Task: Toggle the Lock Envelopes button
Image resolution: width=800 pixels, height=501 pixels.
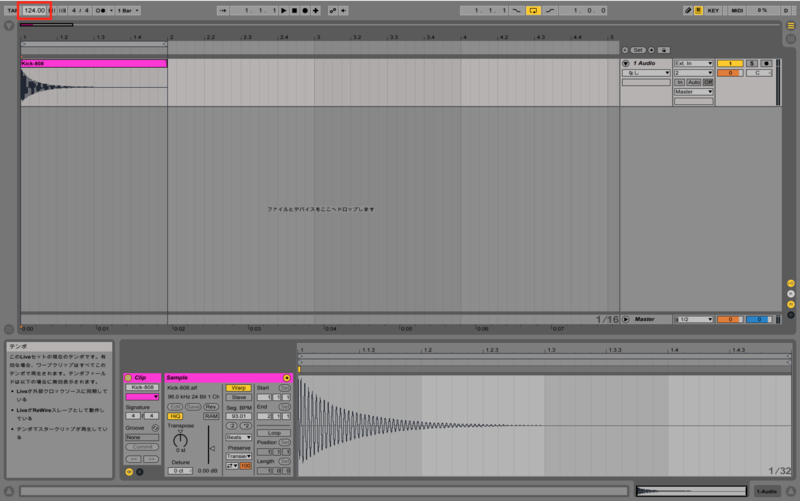Action: 664,50
